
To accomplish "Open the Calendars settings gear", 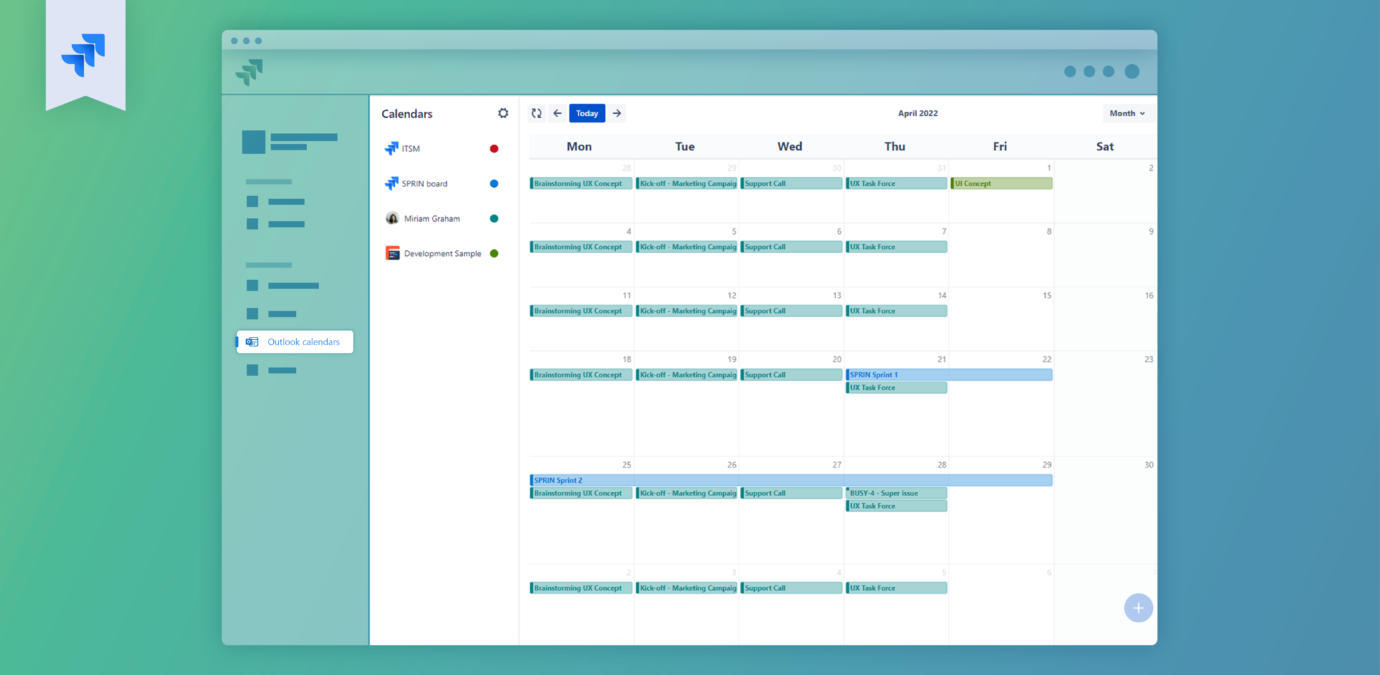I will [503, 113].
